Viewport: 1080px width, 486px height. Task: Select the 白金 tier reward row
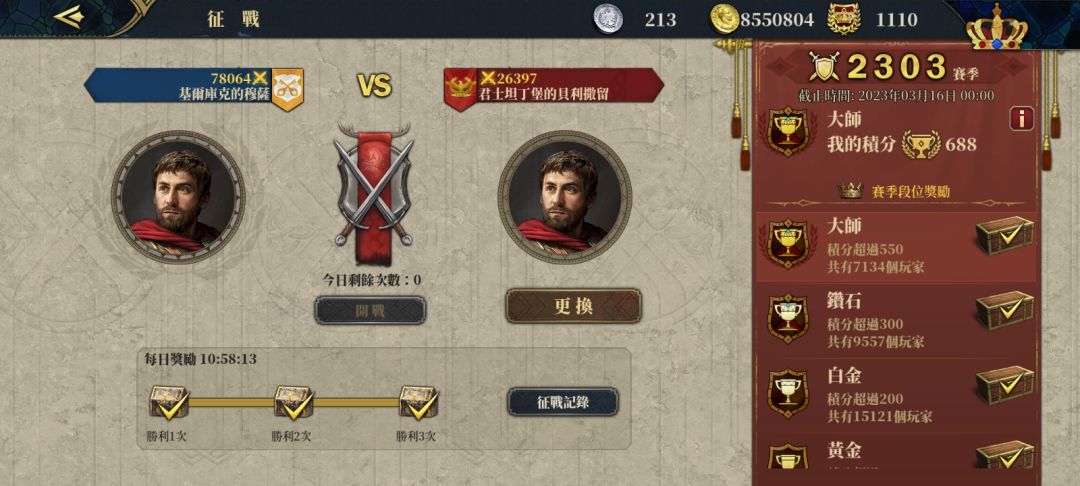pos(897,395)
